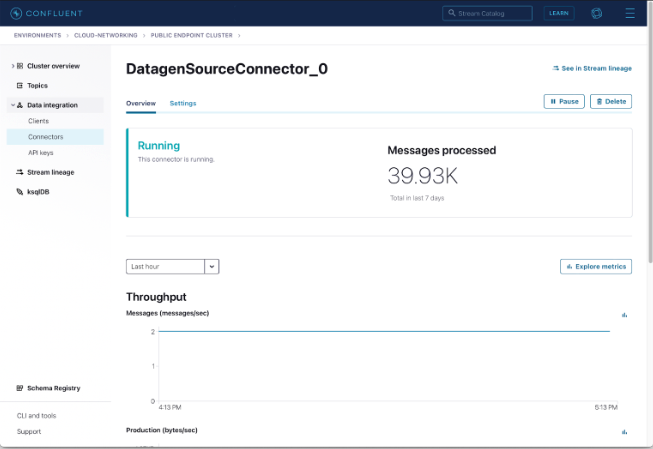Click the dropdown arrow beside Last hour
653x449 pixels.
[212, 267]
